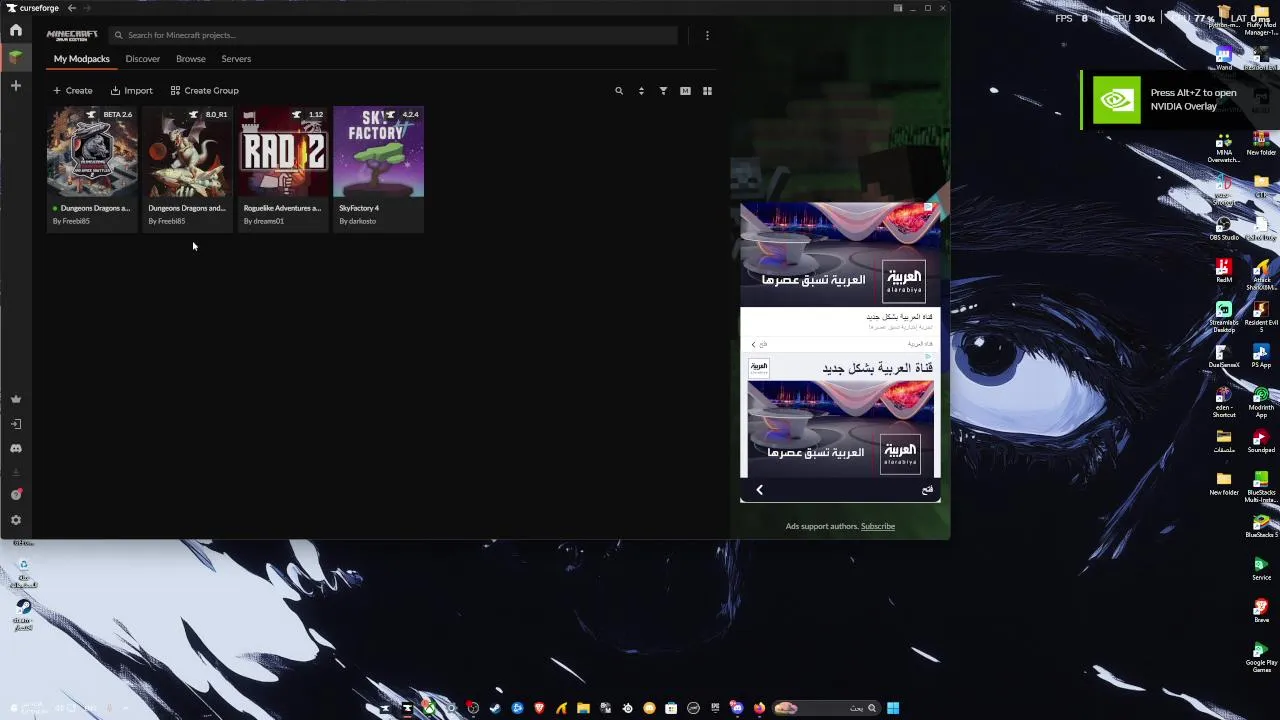Screen dimensions: 1280x720
Task: Focus the Search for Minecraft projects field
Action: tap(393, 35)
